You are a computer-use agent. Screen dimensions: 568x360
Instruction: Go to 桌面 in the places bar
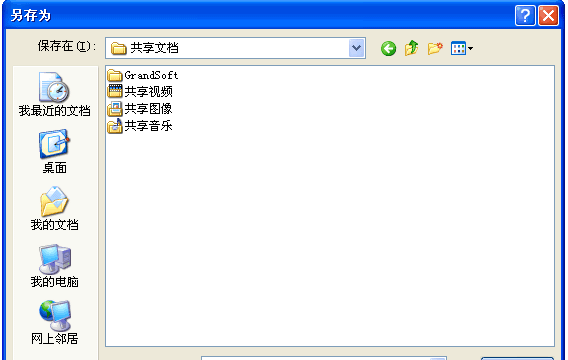(x=55, y=151)
